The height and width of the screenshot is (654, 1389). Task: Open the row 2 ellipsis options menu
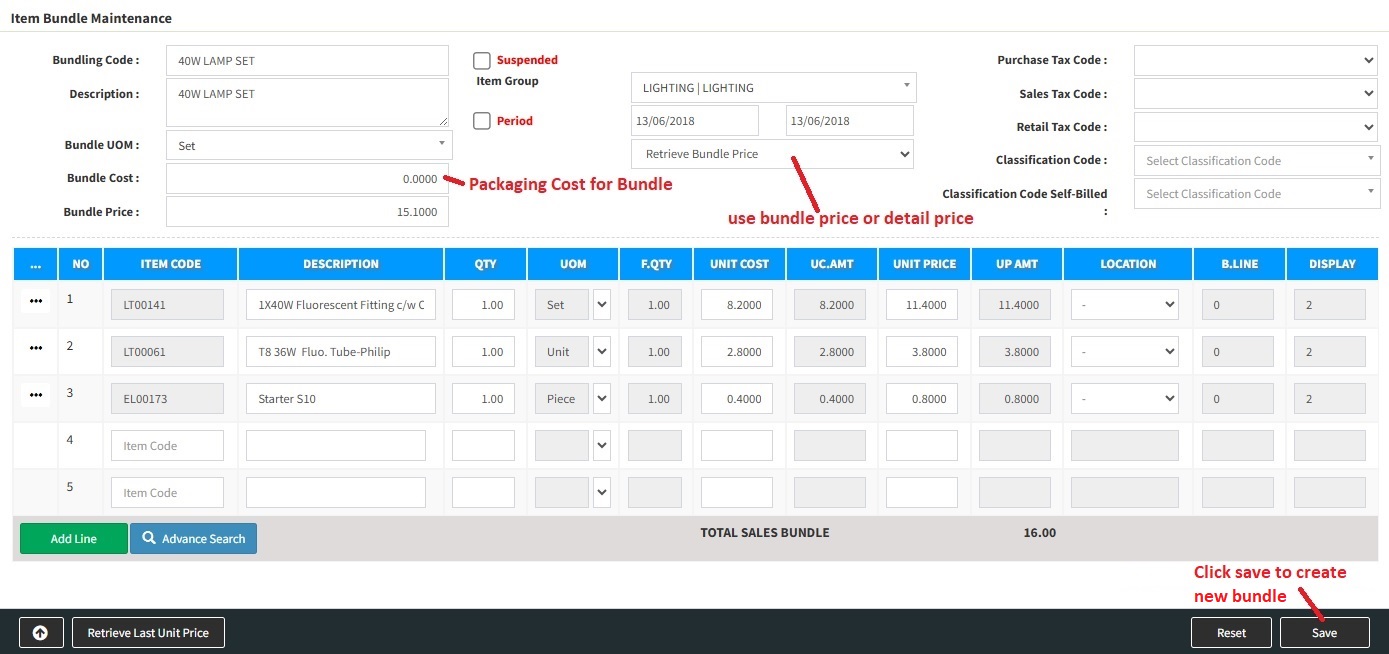point(36,348)
